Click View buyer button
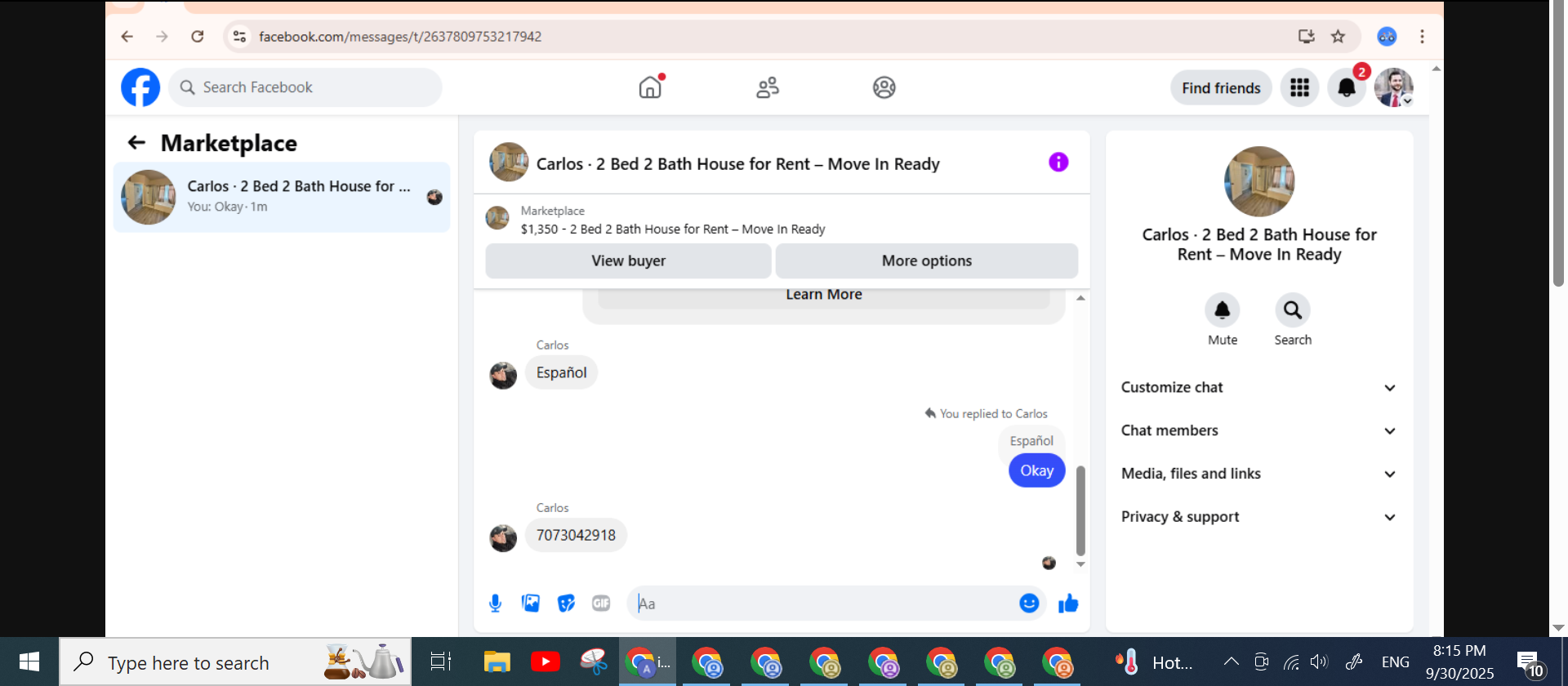This screenshot has height=686, width=1568. pyautogui.click(x=628, y=261)
